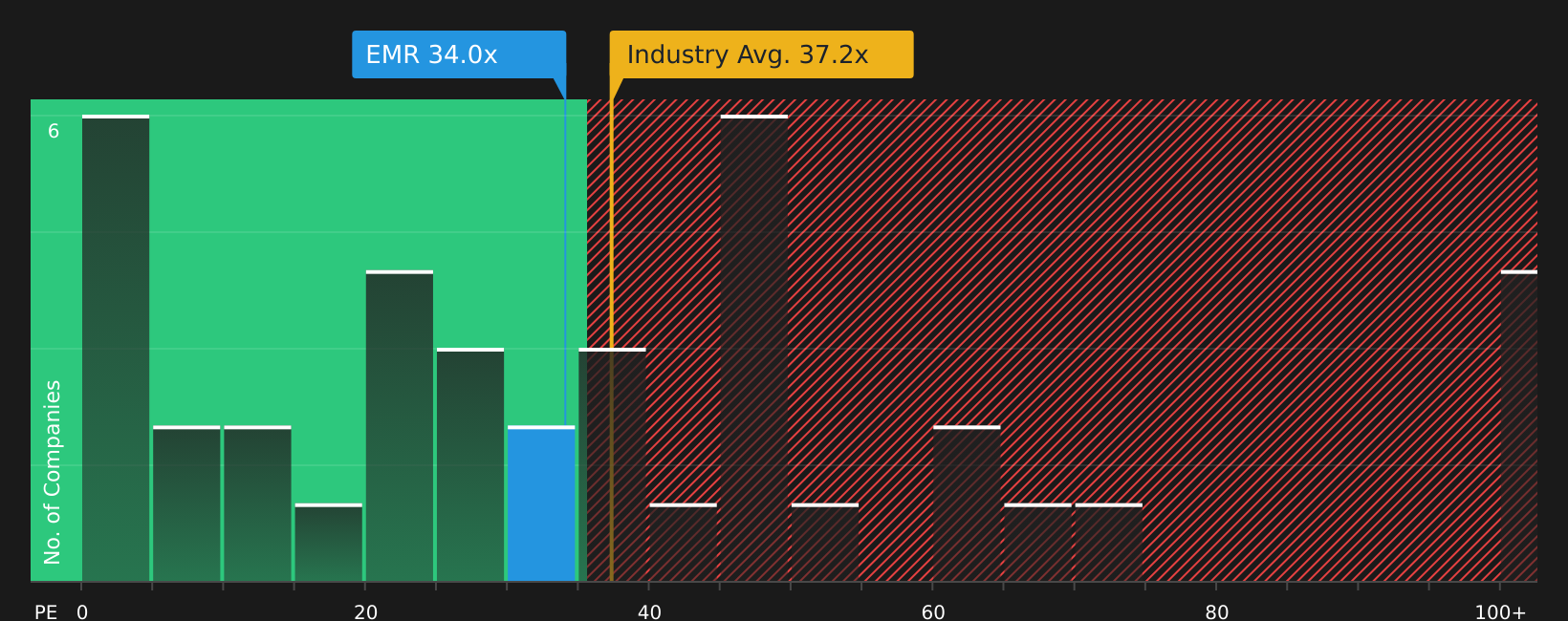The width and height of the screenshot is (1568, 621).
Task: Select the histogram bar for PE 5–10
Action: tap(186, 503)
